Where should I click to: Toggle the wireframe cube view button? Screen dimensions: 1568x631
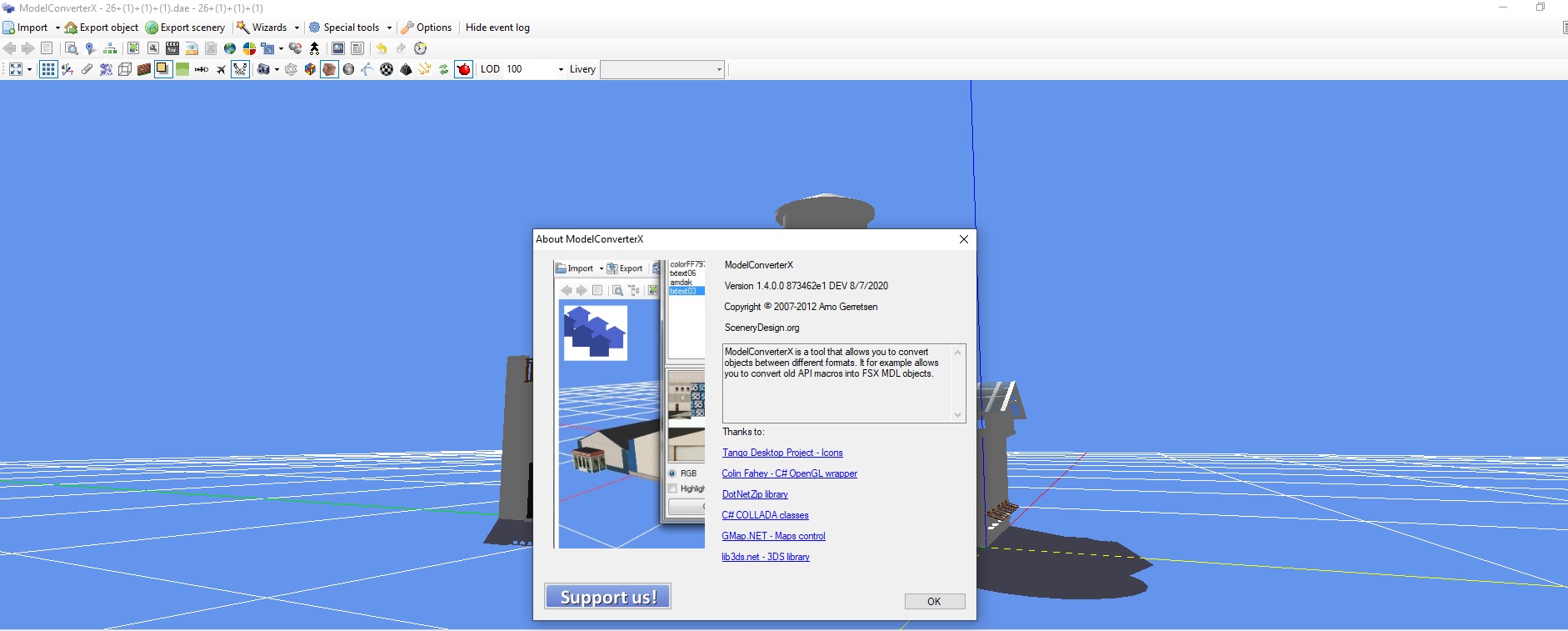point(125,69)
